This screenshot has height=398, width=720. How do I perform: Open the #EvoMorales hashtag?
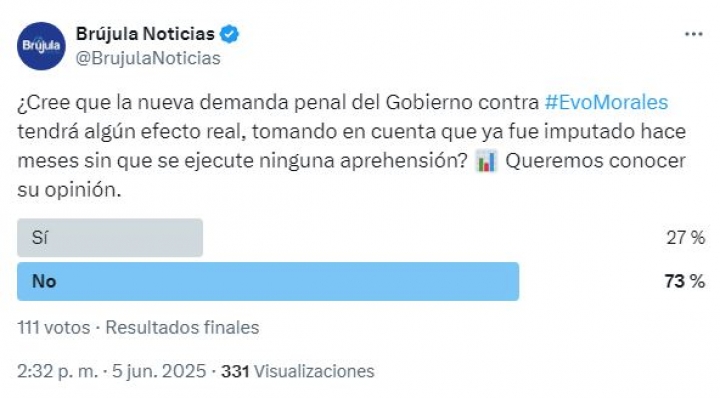(x=606, y=102)
